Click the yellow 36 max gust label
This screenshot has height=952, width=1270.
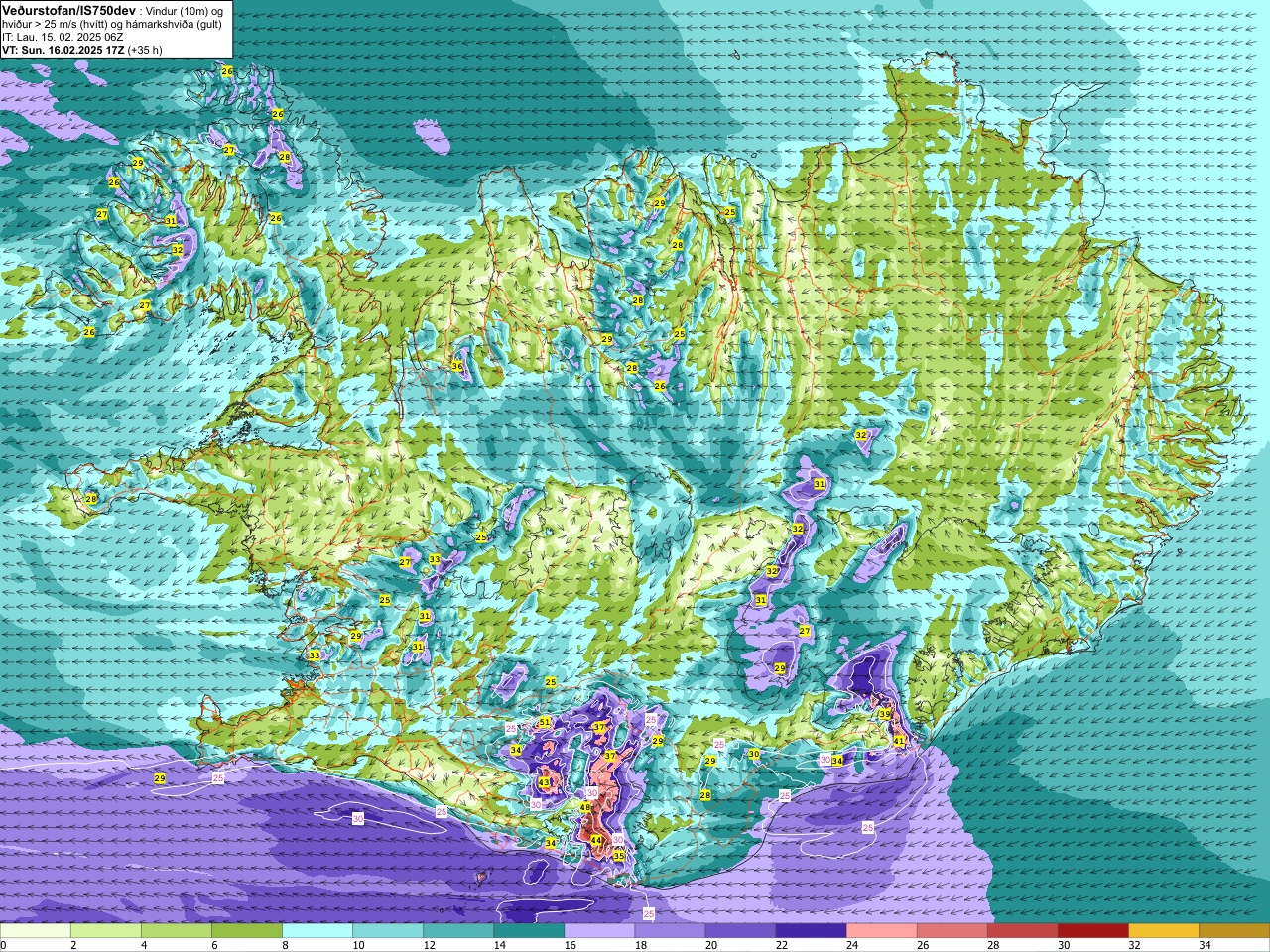457,366
